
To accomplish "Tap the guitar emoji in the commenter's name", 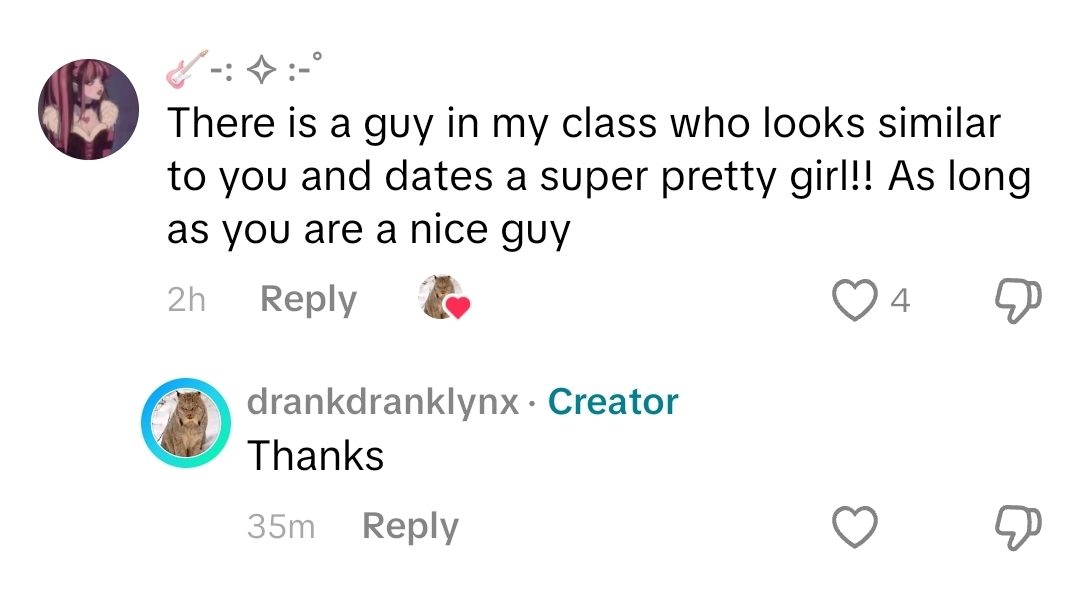I will point(187,68).
